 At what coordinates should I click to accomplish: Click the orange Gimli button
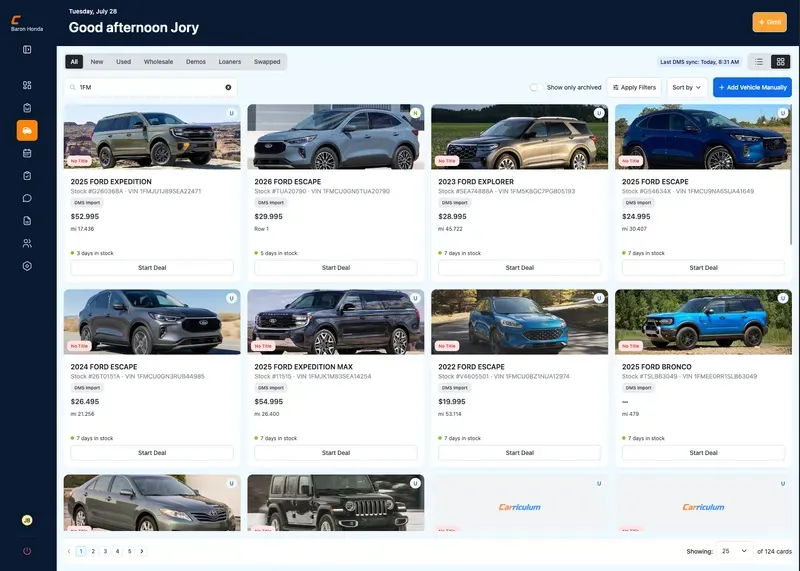(769, 22)
